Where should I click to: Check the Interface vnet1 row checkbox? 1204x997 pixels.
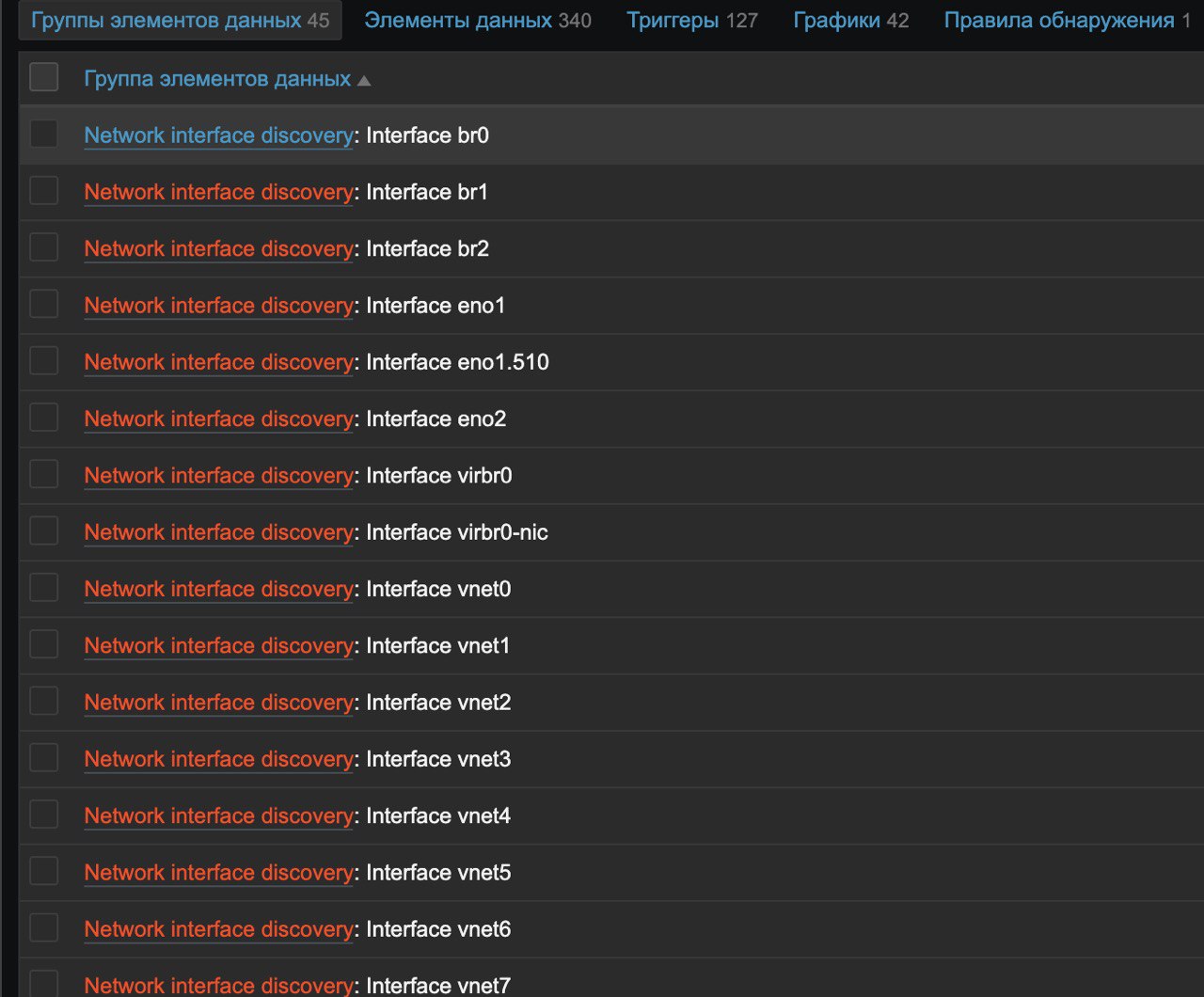[44, 643]
